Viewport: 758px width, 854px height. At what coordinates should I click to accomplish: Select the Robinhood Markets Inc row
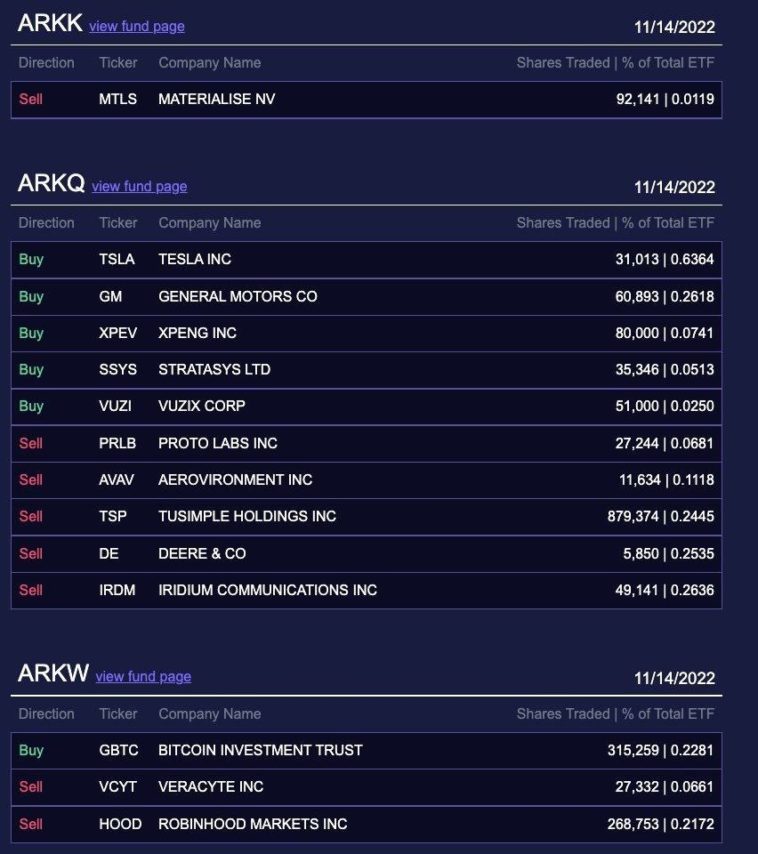366,824
